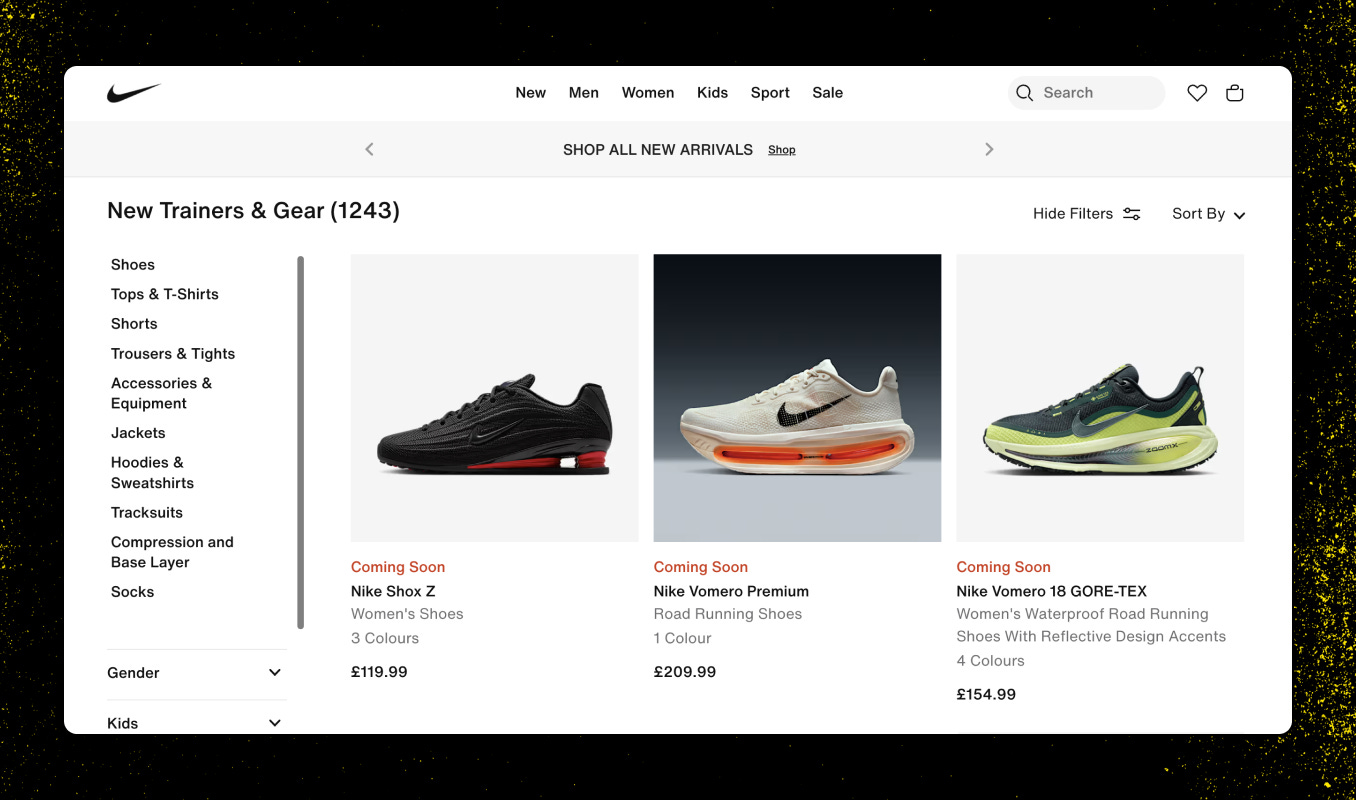Click the Shop link in banner
The width and height of the screenshot is (1356, 800).
(x=782, y=150)
